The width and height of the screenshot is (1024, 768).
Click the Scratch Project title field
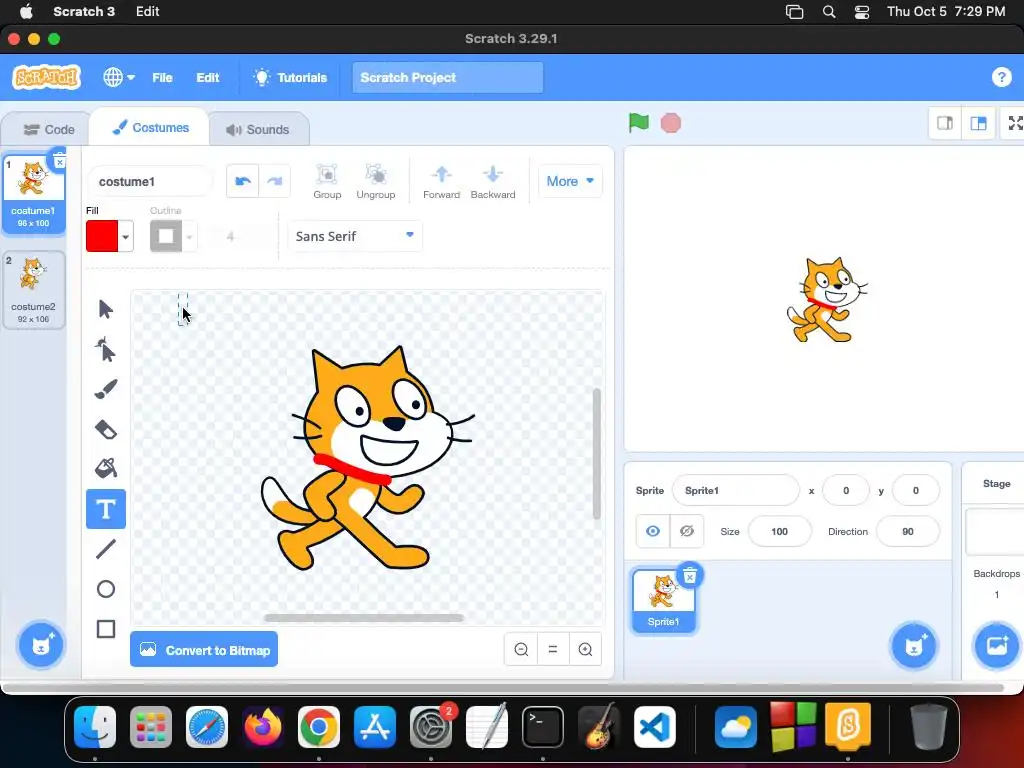pyautogui.click(x=447, y=77)
